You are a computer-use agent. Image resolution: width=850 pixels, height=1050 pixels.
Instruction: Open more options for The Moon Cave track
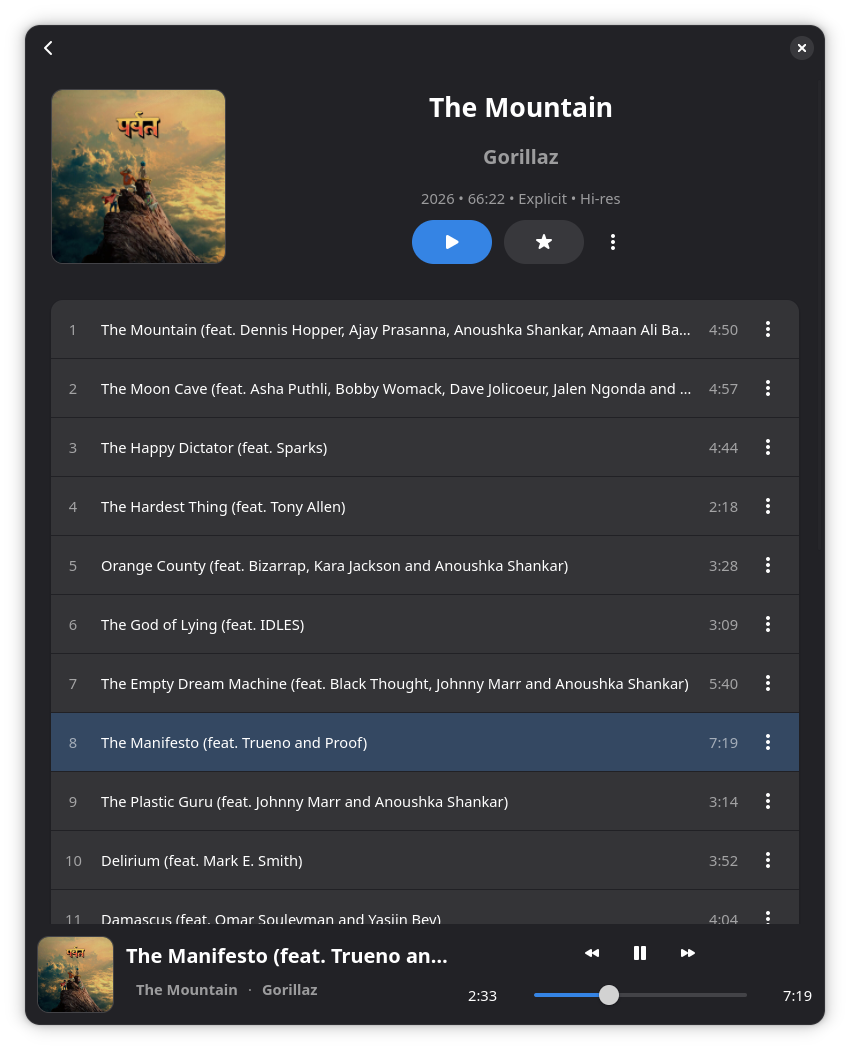coord(768,388)
